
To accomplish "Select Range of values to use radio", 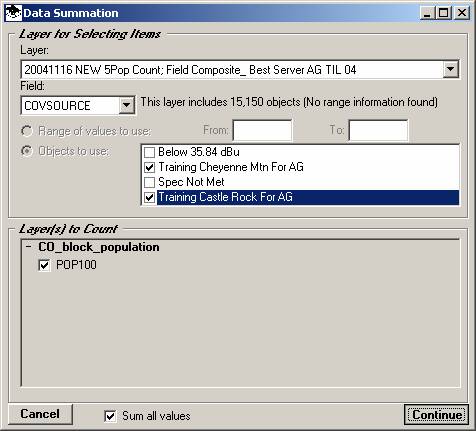I will click(27, 131).
